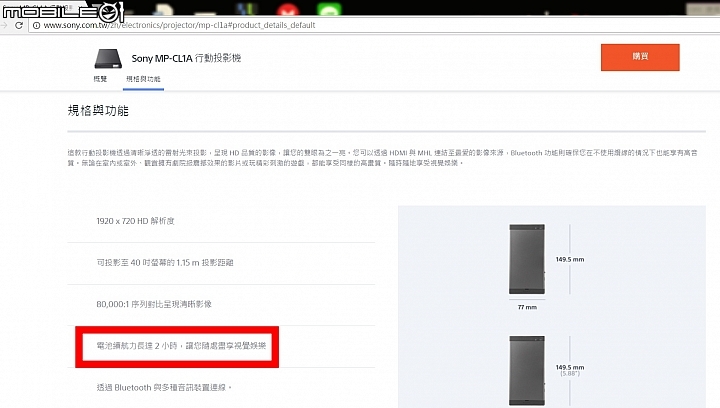The height and width of the screenshot is (408, 720).
Task: Click the Sony MP-CL1A product thumbnail
Action: tap(108, 59)
